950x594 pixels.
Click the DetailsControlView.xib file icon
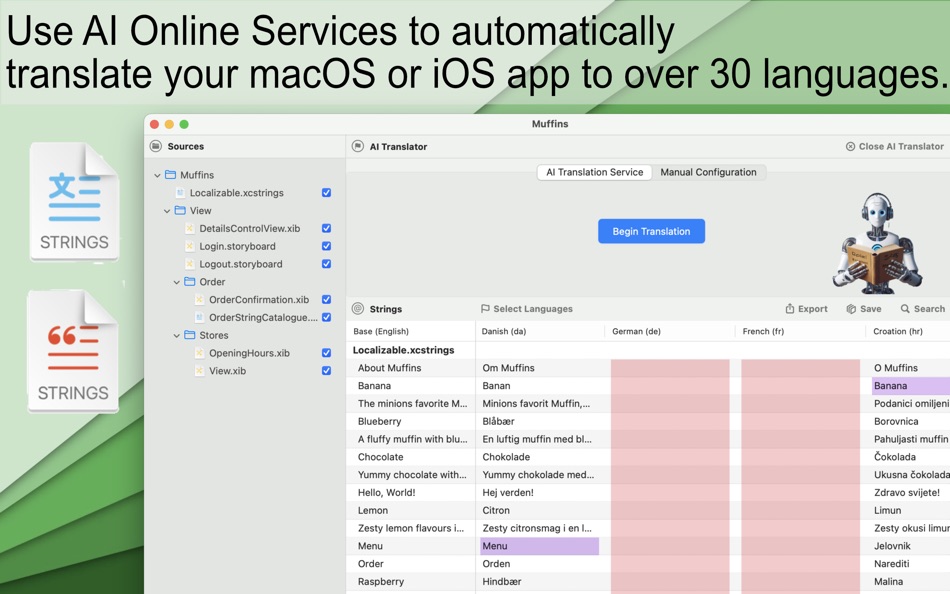(x=190, y=229)
